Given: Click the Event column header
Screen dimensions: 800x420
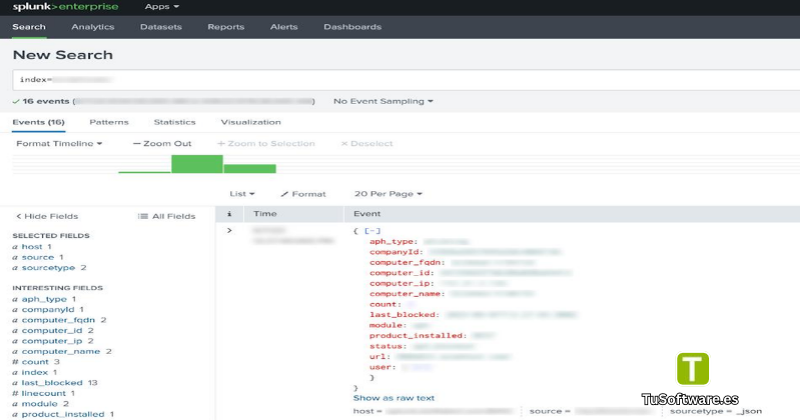Looking at the screenshot, I should click(x=367, y=214).
